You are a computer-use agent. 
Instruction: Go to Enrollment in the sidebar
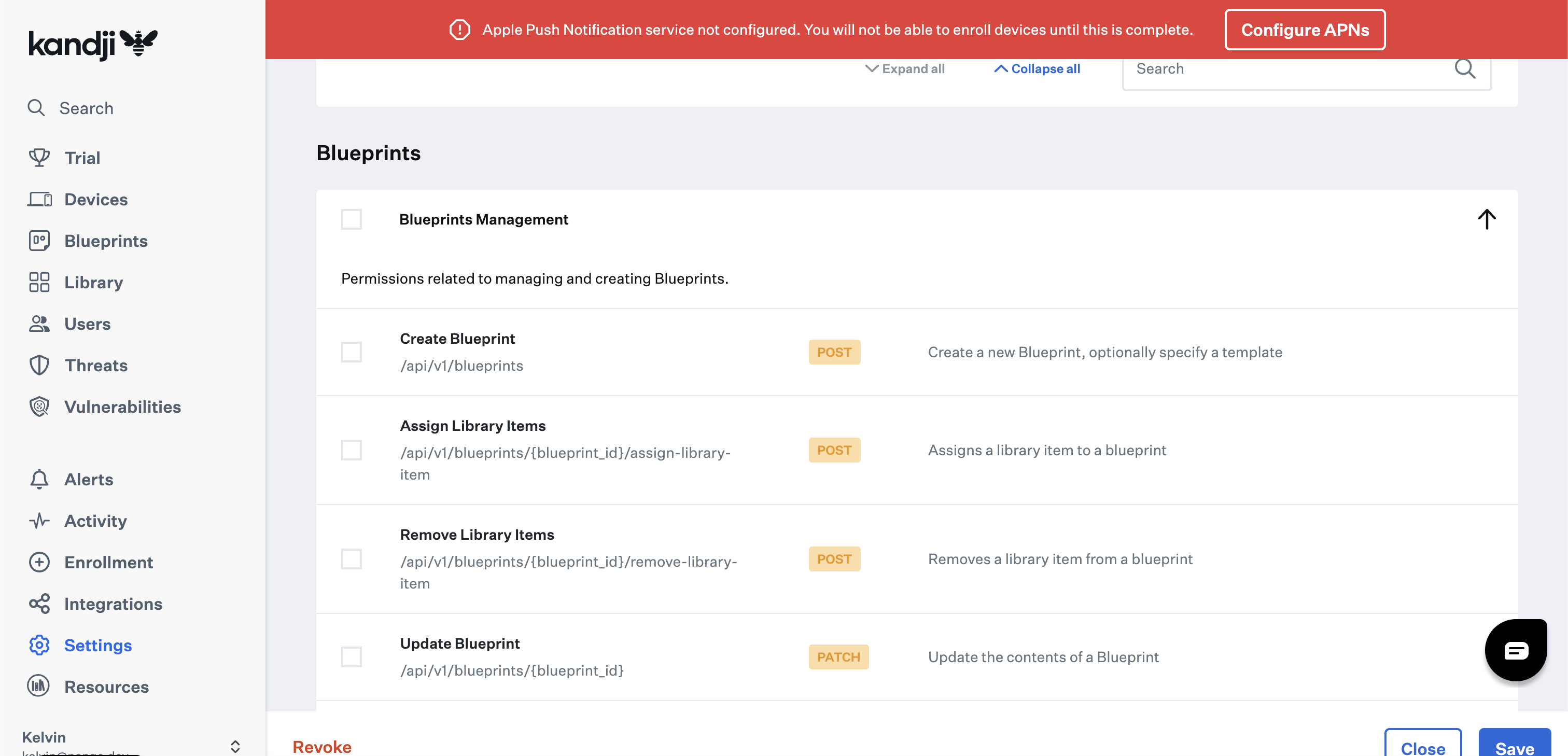[x=108, y=562]
